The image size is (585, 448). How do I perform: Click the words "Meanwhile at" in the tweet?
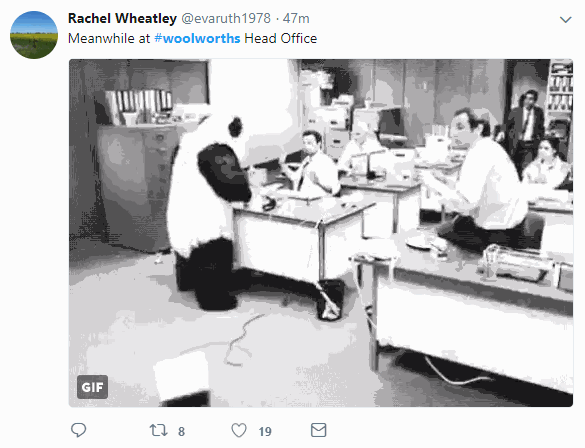coord(109,38)
